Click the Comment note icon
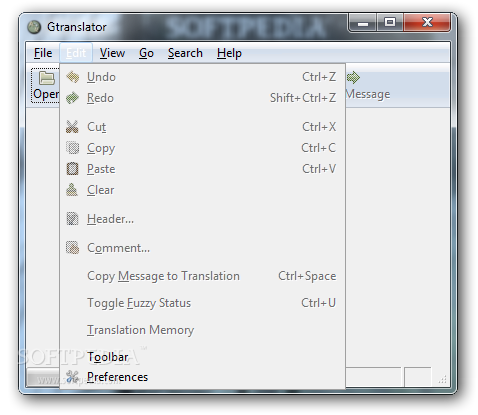The width and height of the screenshot is (478, 415). pos(73,248)
